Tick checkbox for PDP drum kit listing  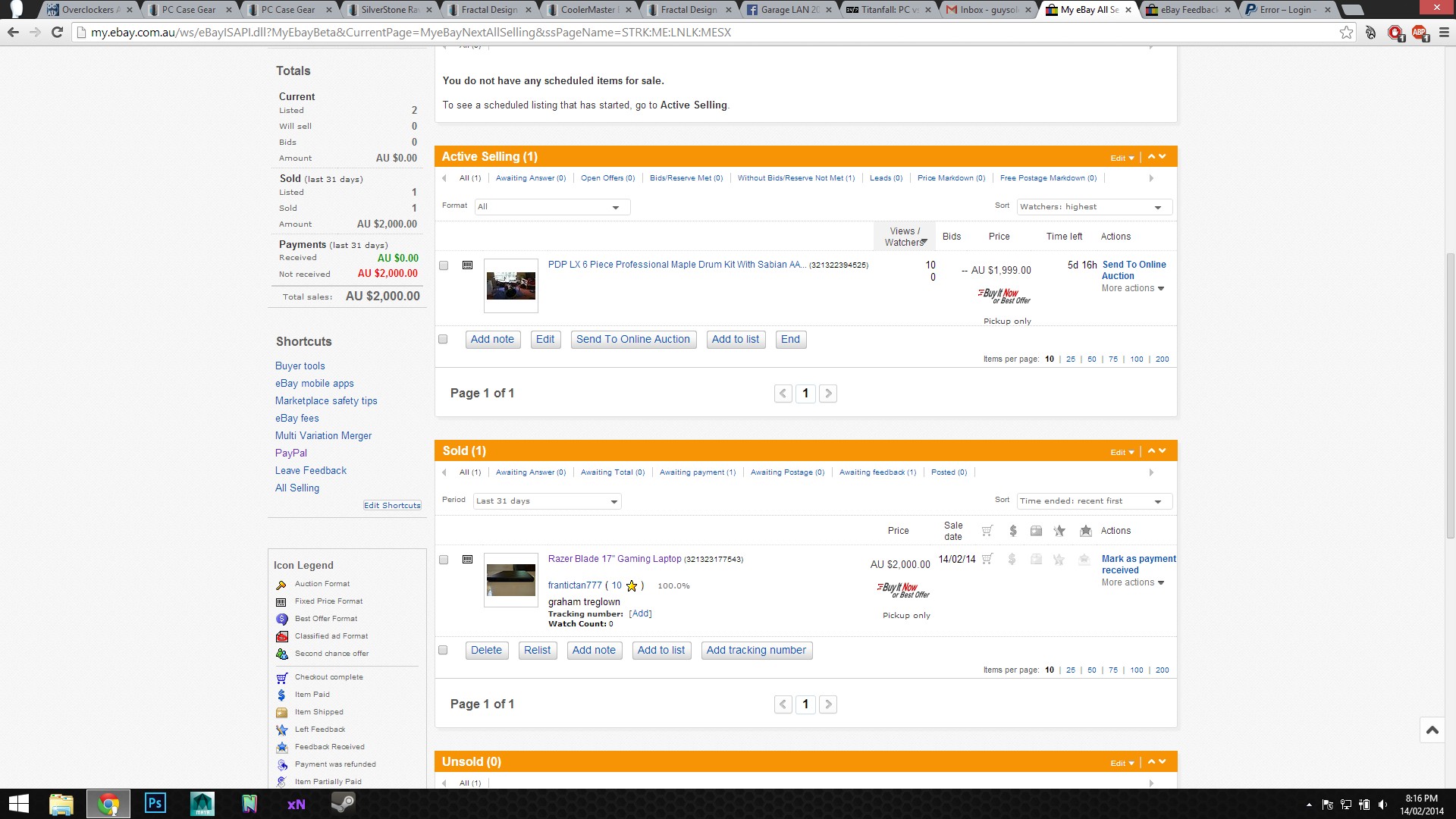click(x=444, y=265)
